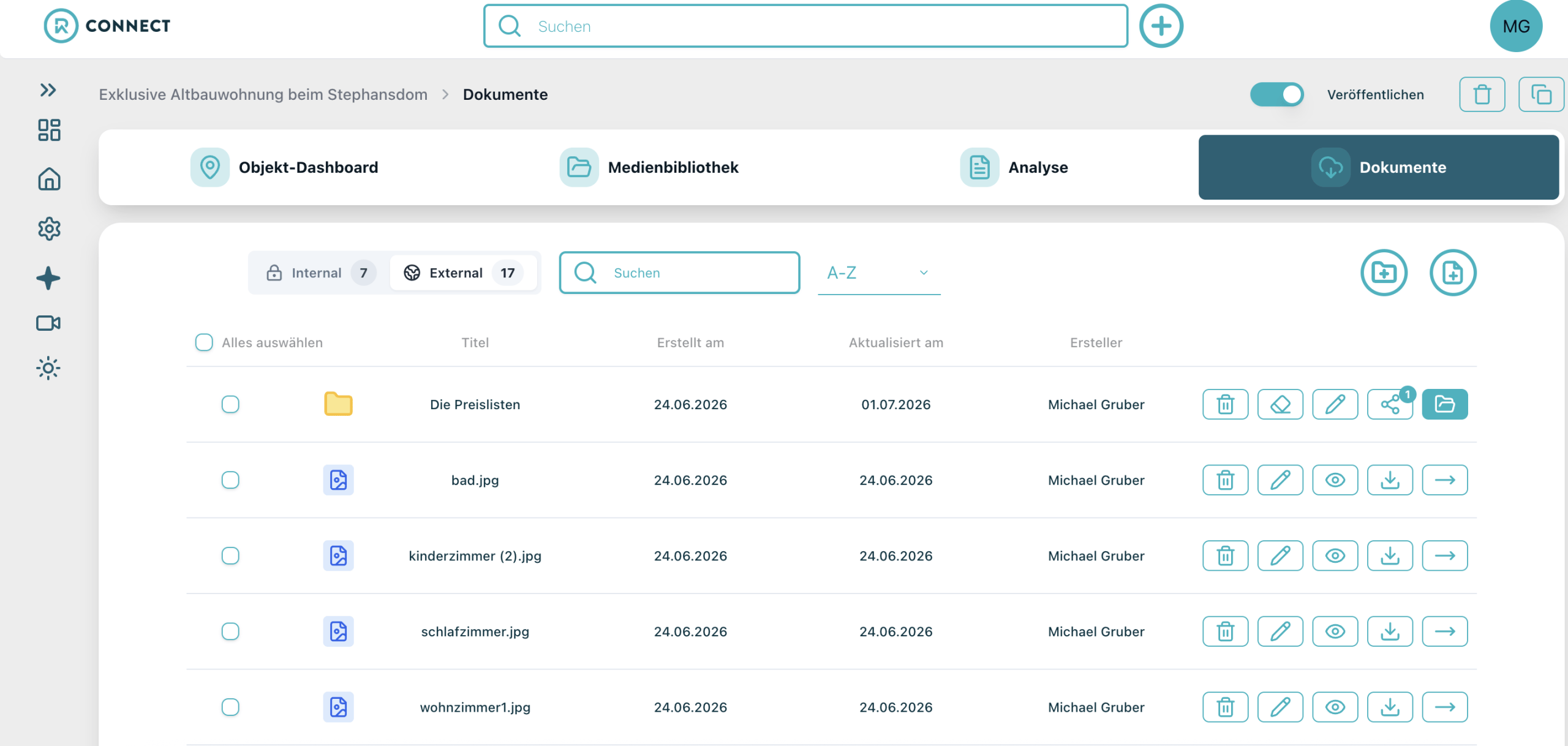Edit wohnzimmer1.jpg

point(1280,707)
